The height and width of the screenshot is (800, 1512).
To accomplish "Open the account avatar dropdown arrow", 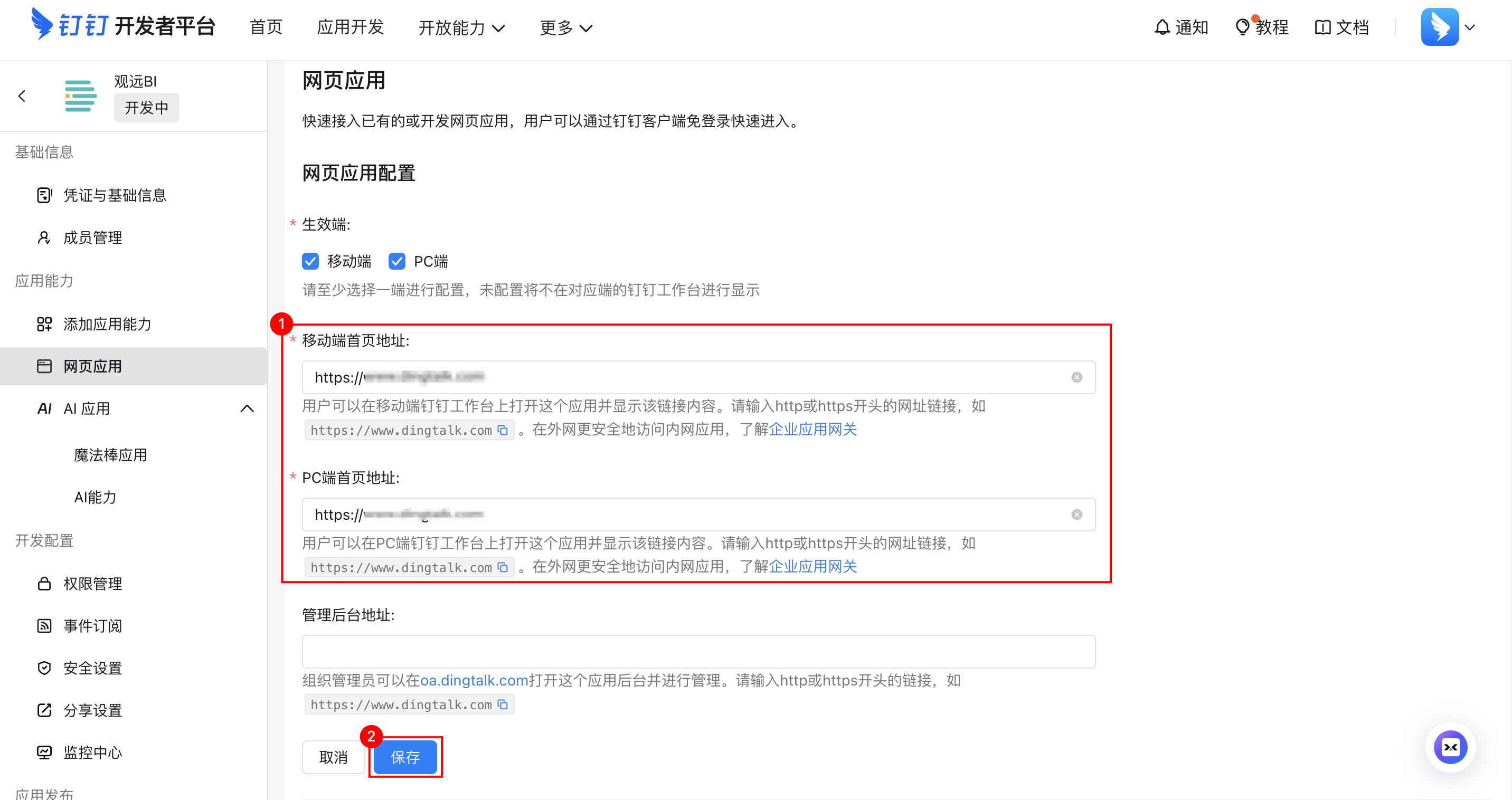I will 1470,27.
